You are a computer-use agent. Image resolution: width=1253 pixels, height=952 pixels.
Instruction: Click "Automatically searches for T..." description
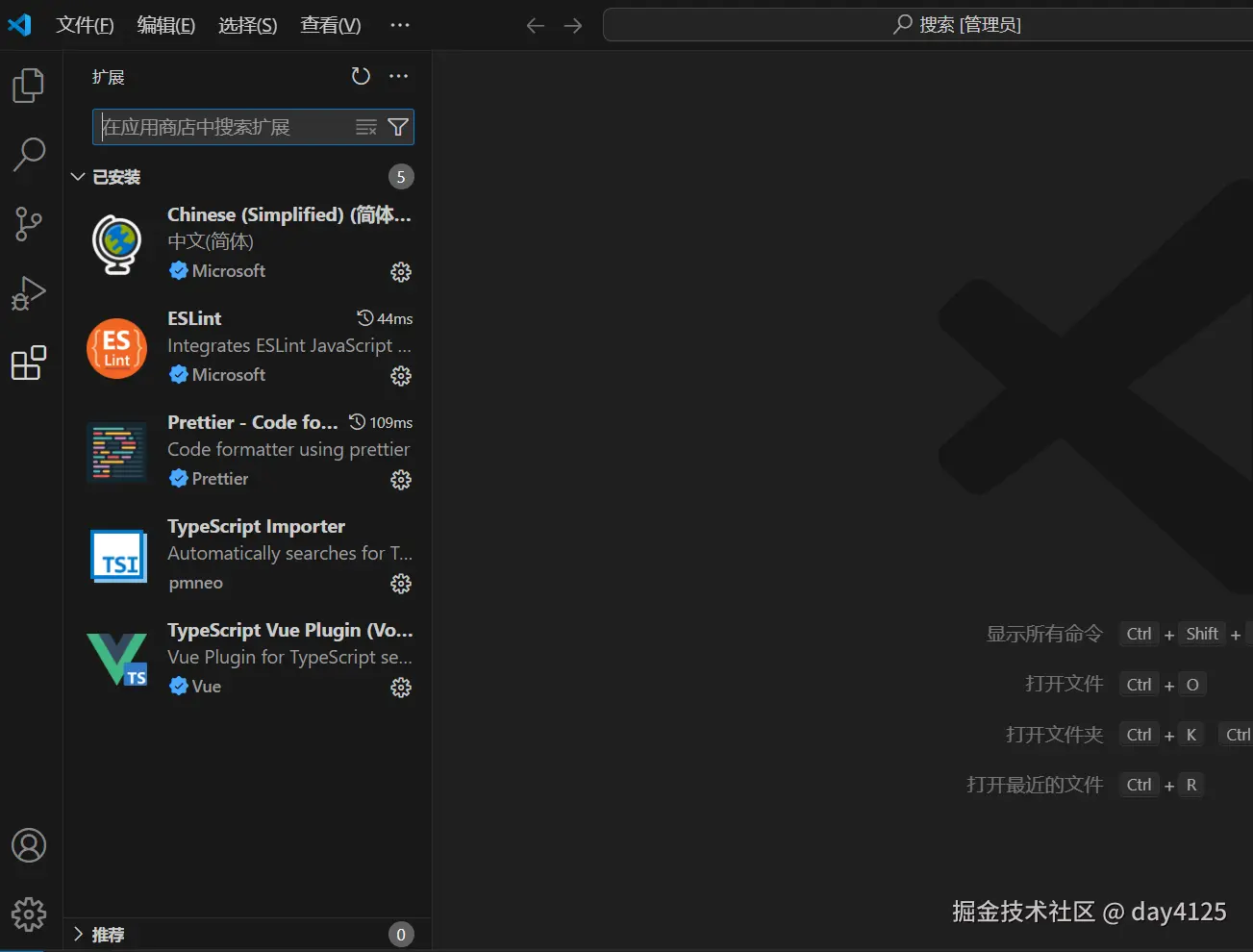coord(290,553)
